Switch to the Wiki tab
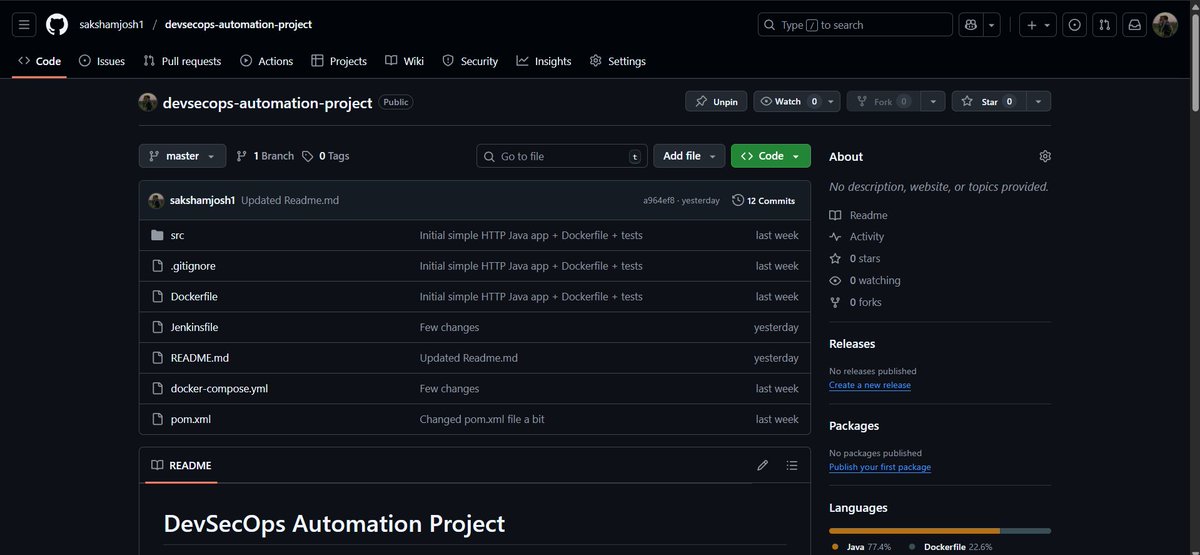This screenshot has width=1200, height=555. [405, 61]
